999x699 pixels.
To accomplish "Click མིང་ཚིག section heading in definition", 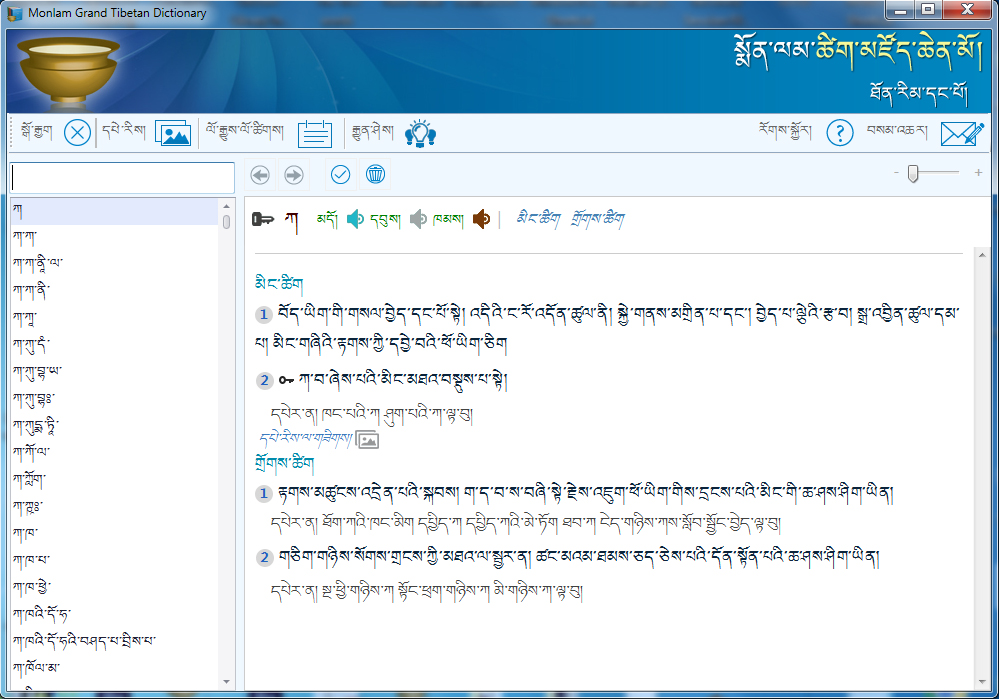I will coord(278,283).
